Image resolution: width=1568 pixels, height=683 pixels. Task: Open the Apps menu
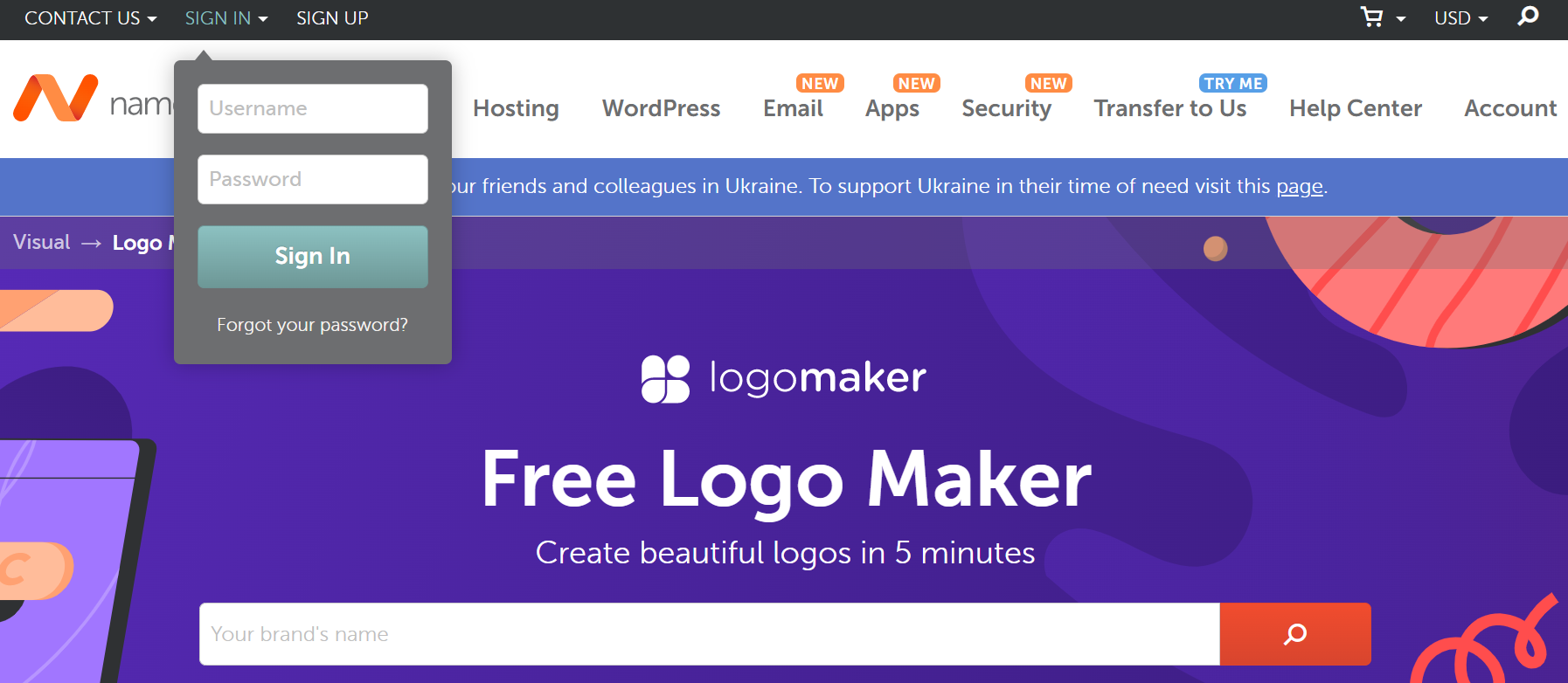pos(892,109)
